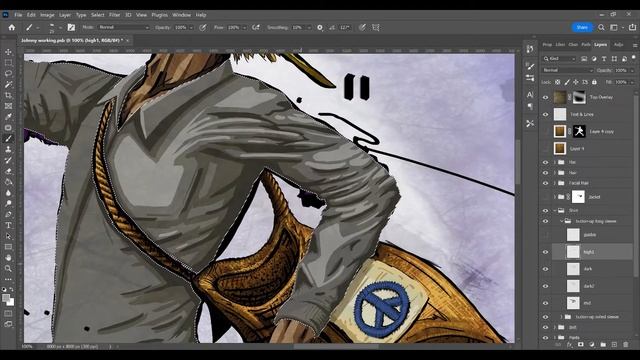Select the Crop tool
Image resolution: width=640 pixels, height=360 pixels.
tap(8, 95)
